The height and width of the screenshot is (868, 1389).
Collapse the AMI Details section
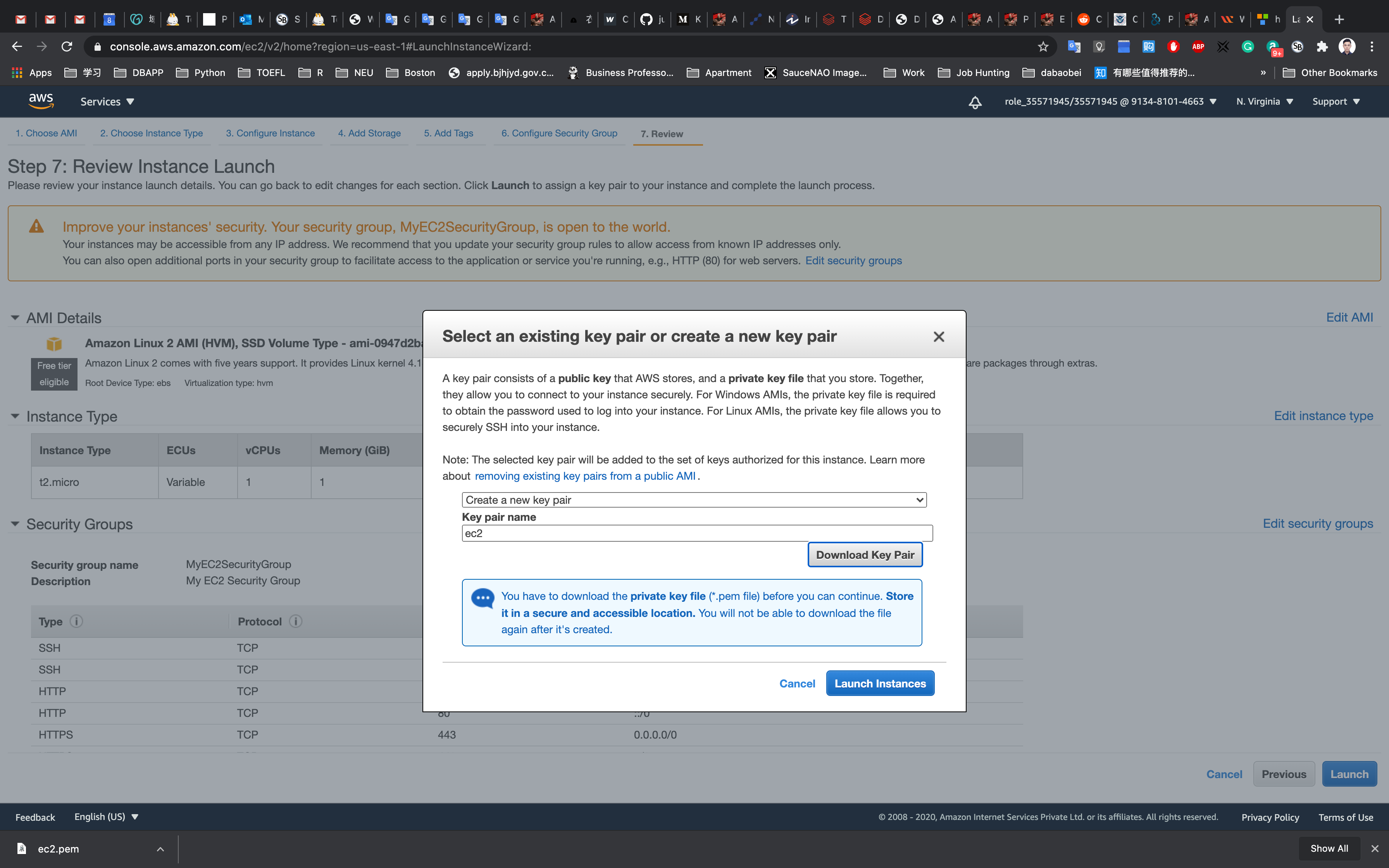click(x=15, y=317)
